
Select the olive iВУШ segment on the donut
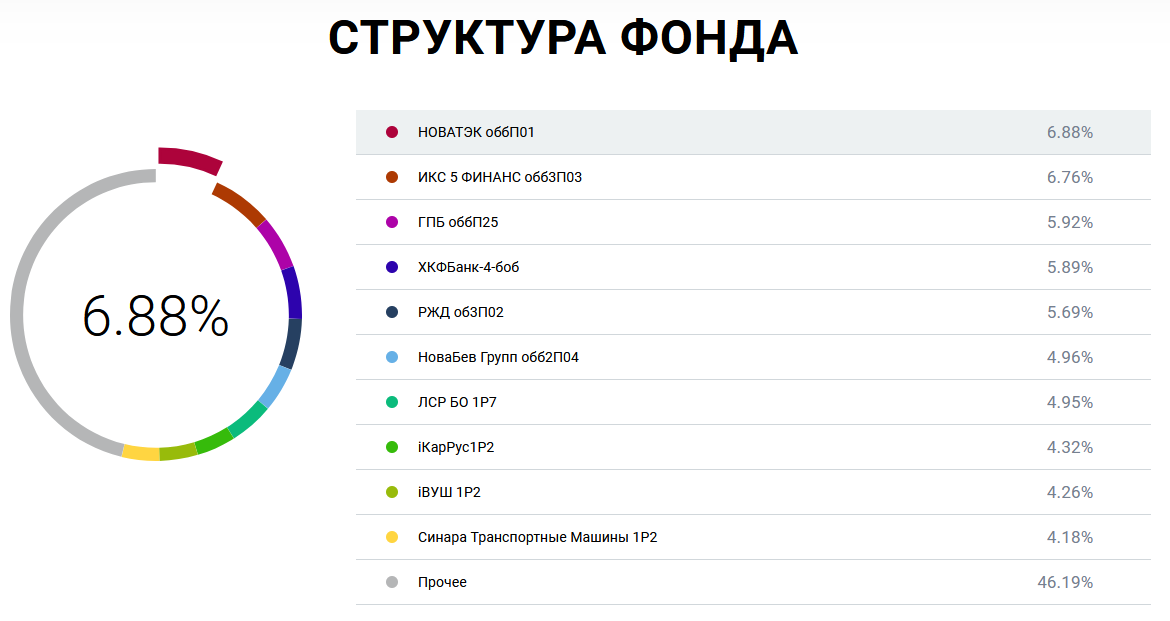click(178, 452)
